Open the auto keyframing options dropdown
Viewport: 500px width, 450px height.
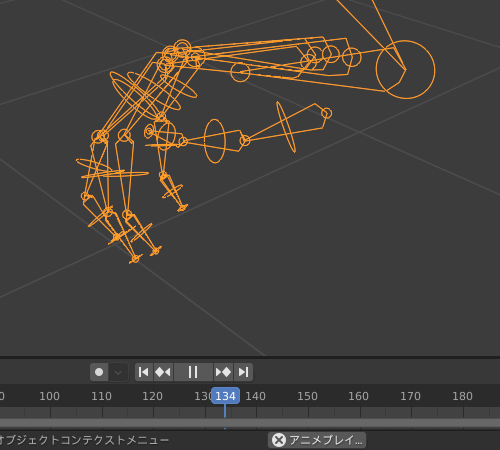pyautogui.click(x=118, y=372)
